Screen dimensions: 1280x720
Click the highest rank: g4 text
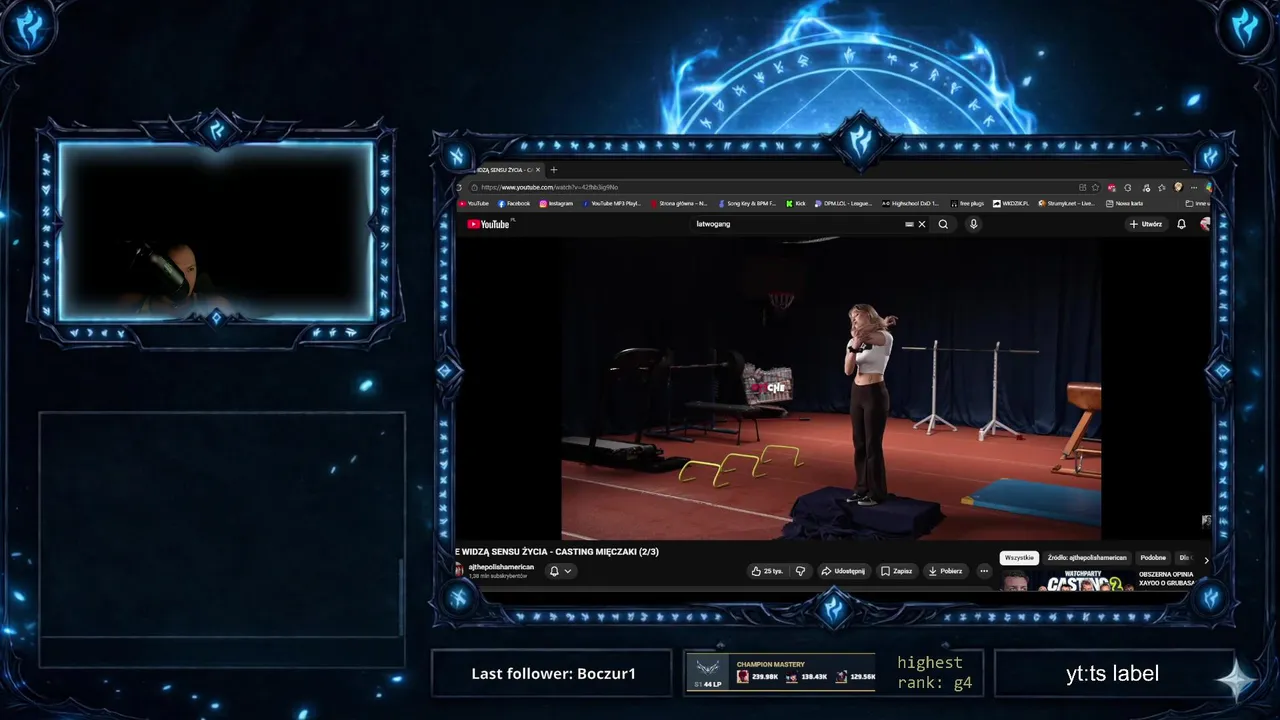(934, 673)
